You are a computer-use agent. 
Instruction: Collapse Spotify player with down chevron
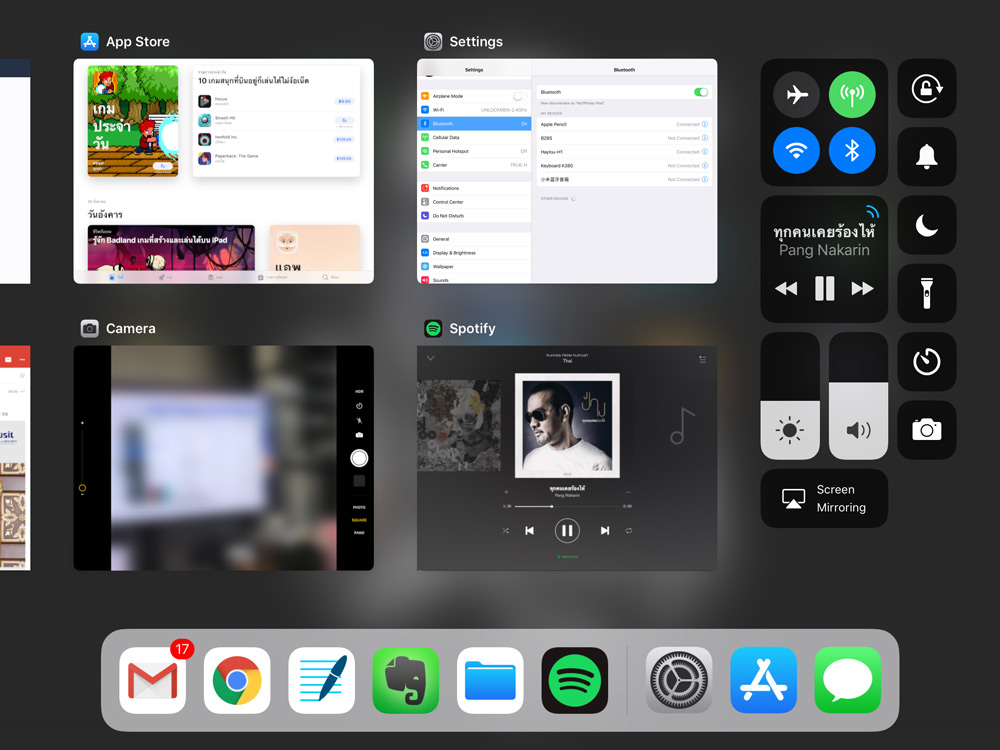click(430, 358)
